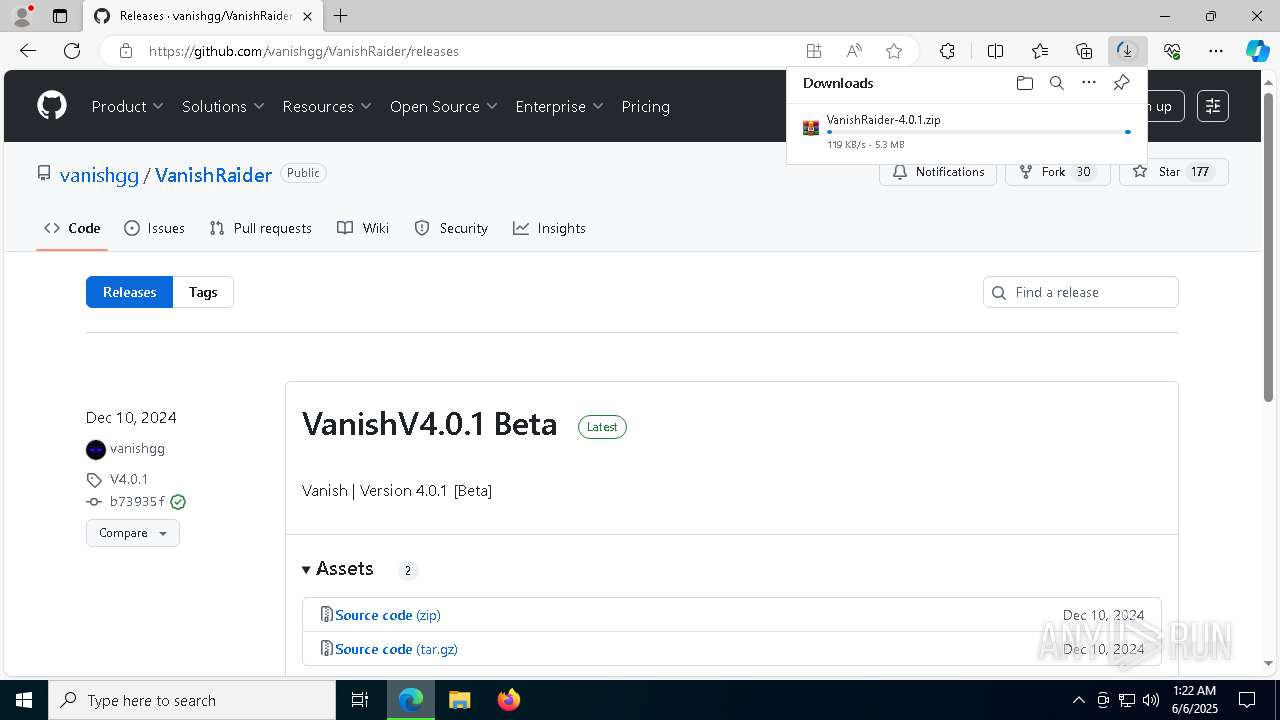Refresh the page
1280x720 pixels.
72,51
